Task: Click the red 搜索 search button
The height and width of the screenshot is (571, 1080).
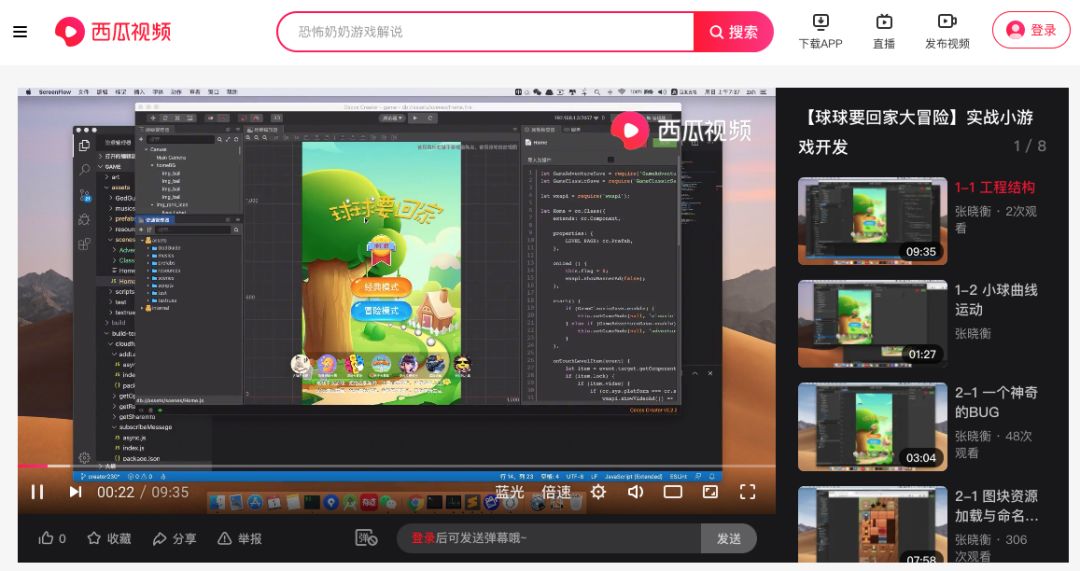Action: click(x=734, y=32)
